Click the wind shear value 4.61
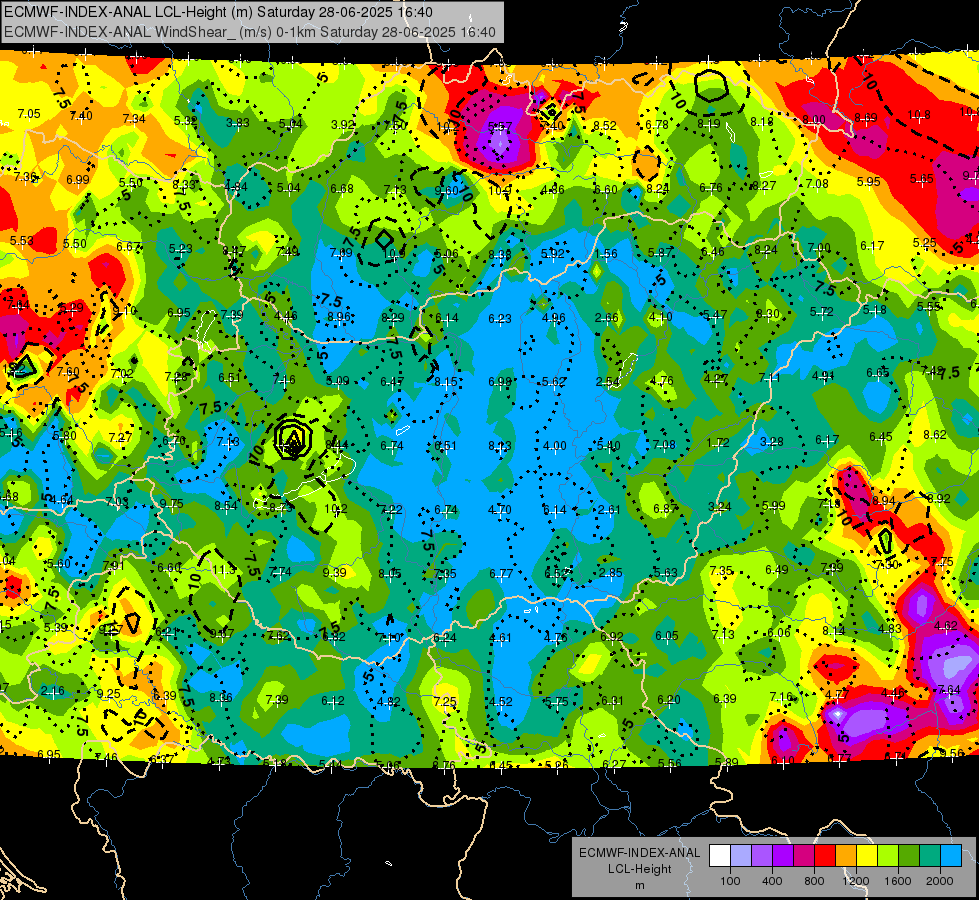The image size is (979, 900). tap(500, 638)
